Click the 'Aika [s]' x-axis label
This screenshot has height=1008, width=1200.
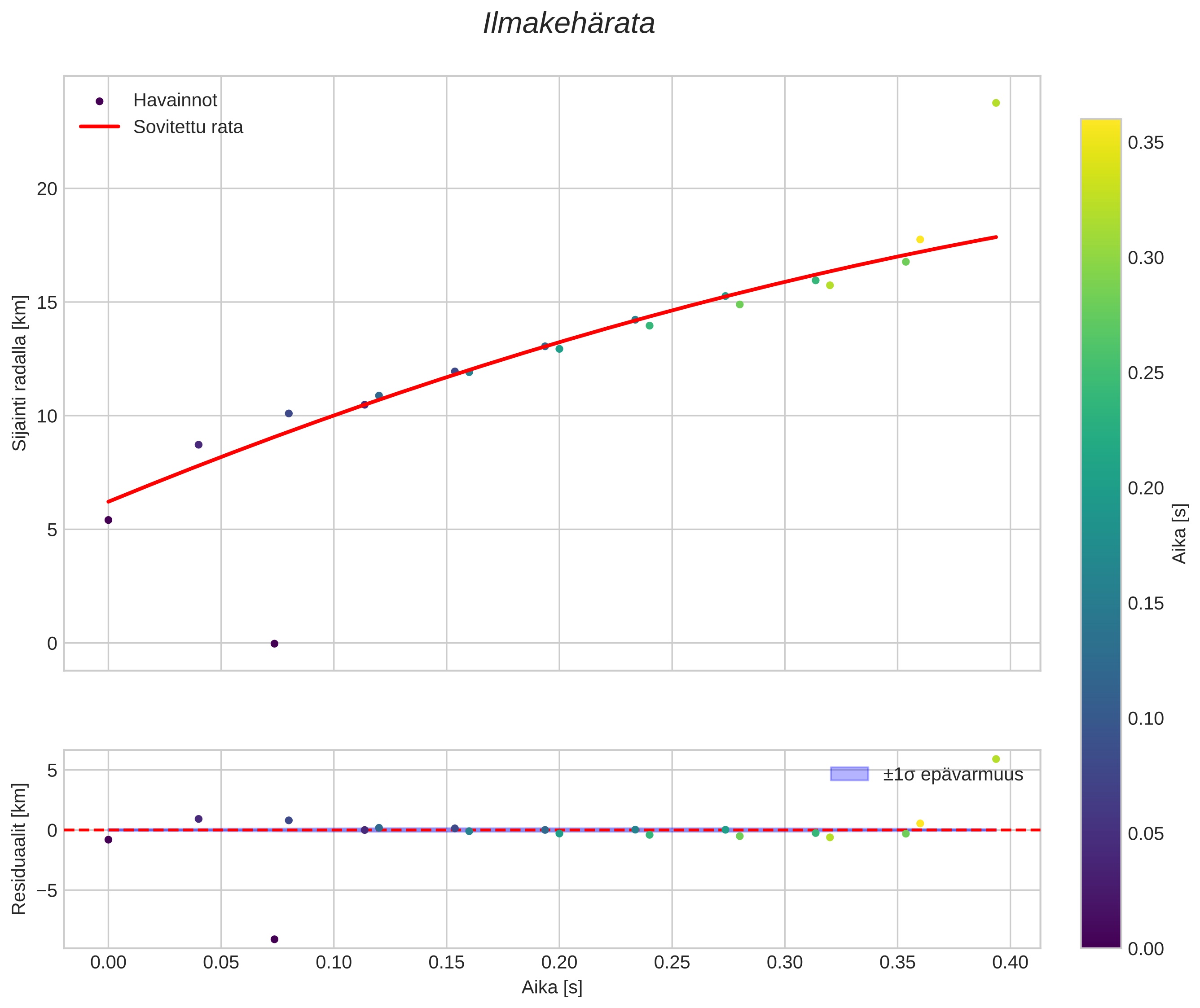[552, 987]
